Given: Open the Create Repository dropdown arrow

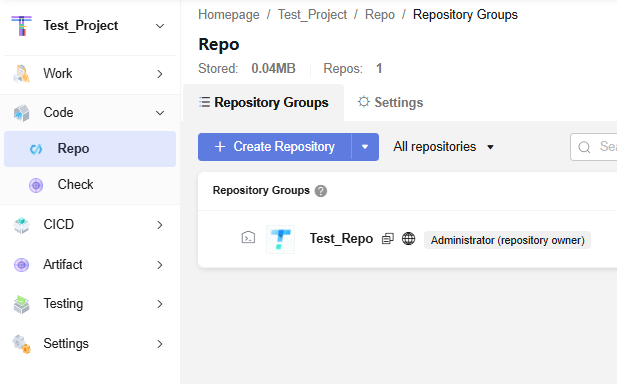Looking at the screenshot, I should [365, 147].
